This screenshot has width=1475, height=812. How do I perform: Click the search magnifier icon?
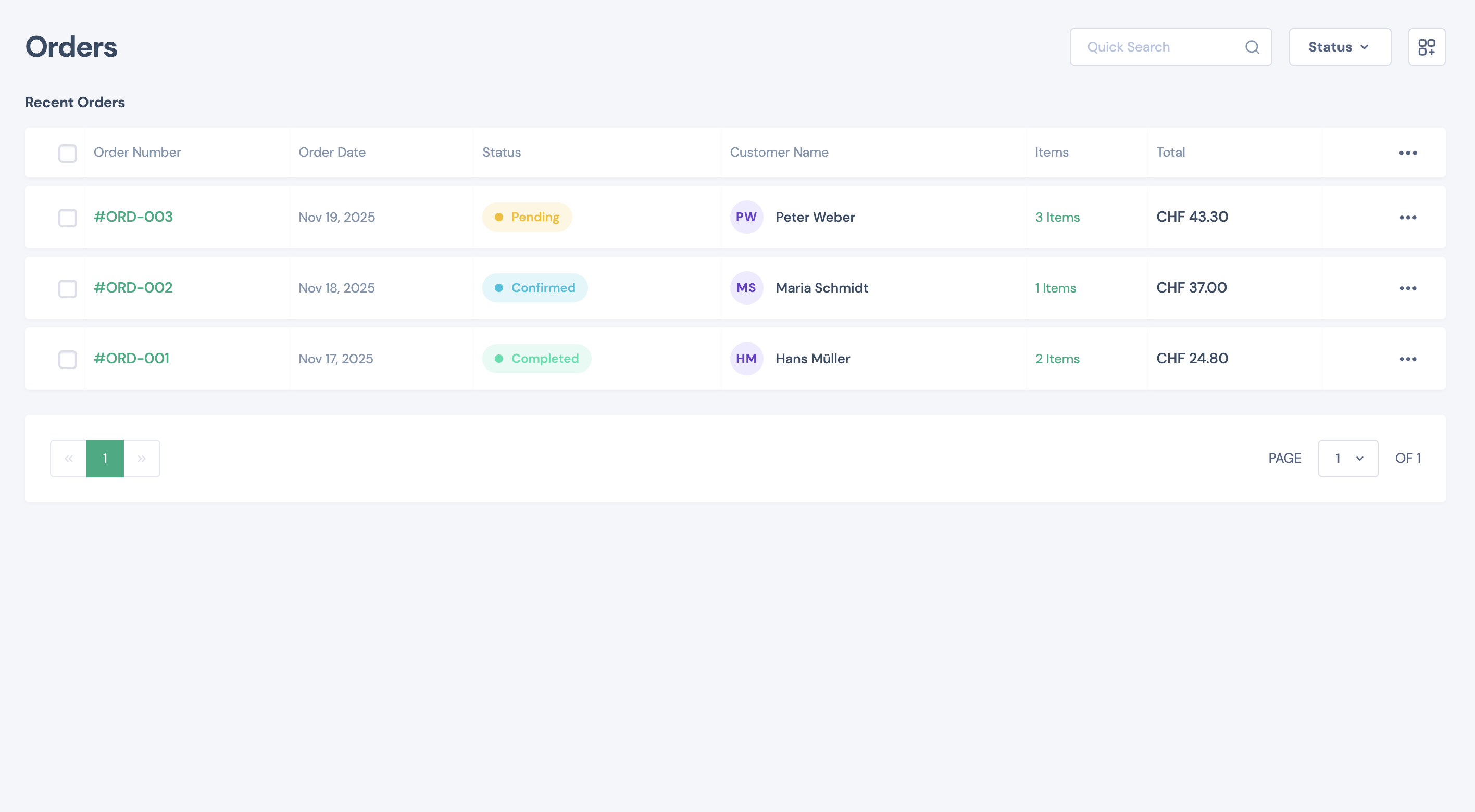pos(1252,47)
